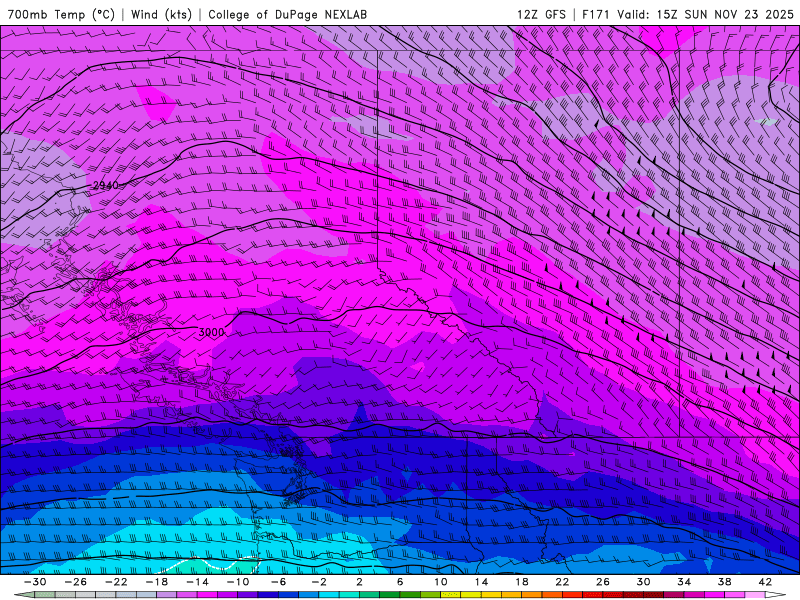Click the -14 value on the temperature scale
This screenshot has height=600, width=800.
click(x=197, y=582)
